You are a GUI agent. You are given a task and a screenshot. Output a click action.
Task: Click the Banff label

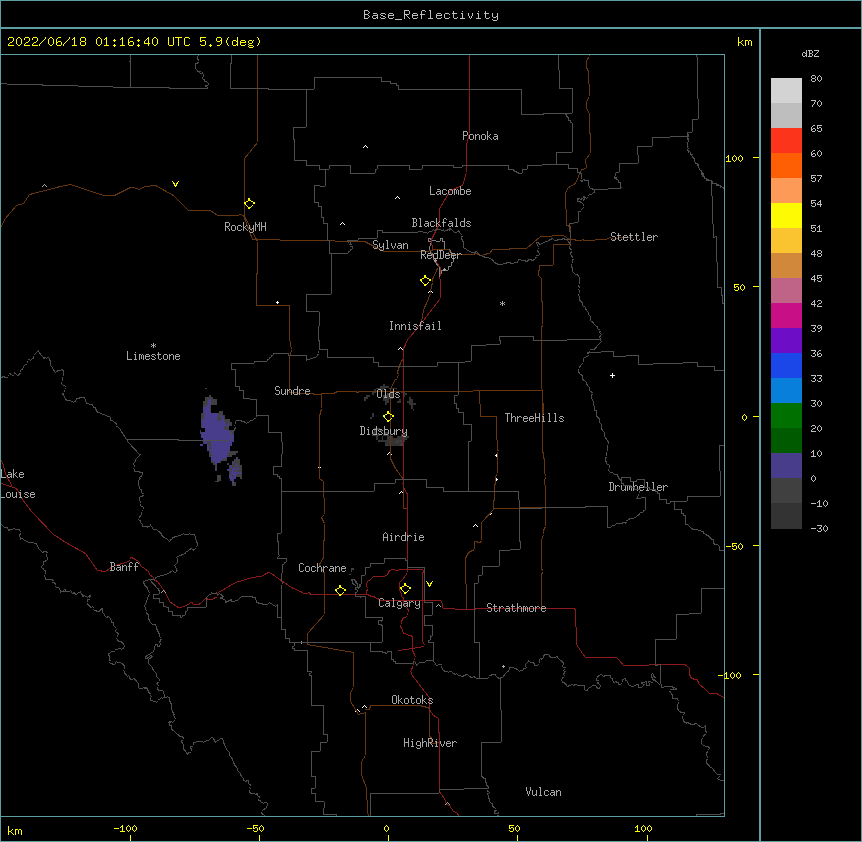[x=124, y=567]
